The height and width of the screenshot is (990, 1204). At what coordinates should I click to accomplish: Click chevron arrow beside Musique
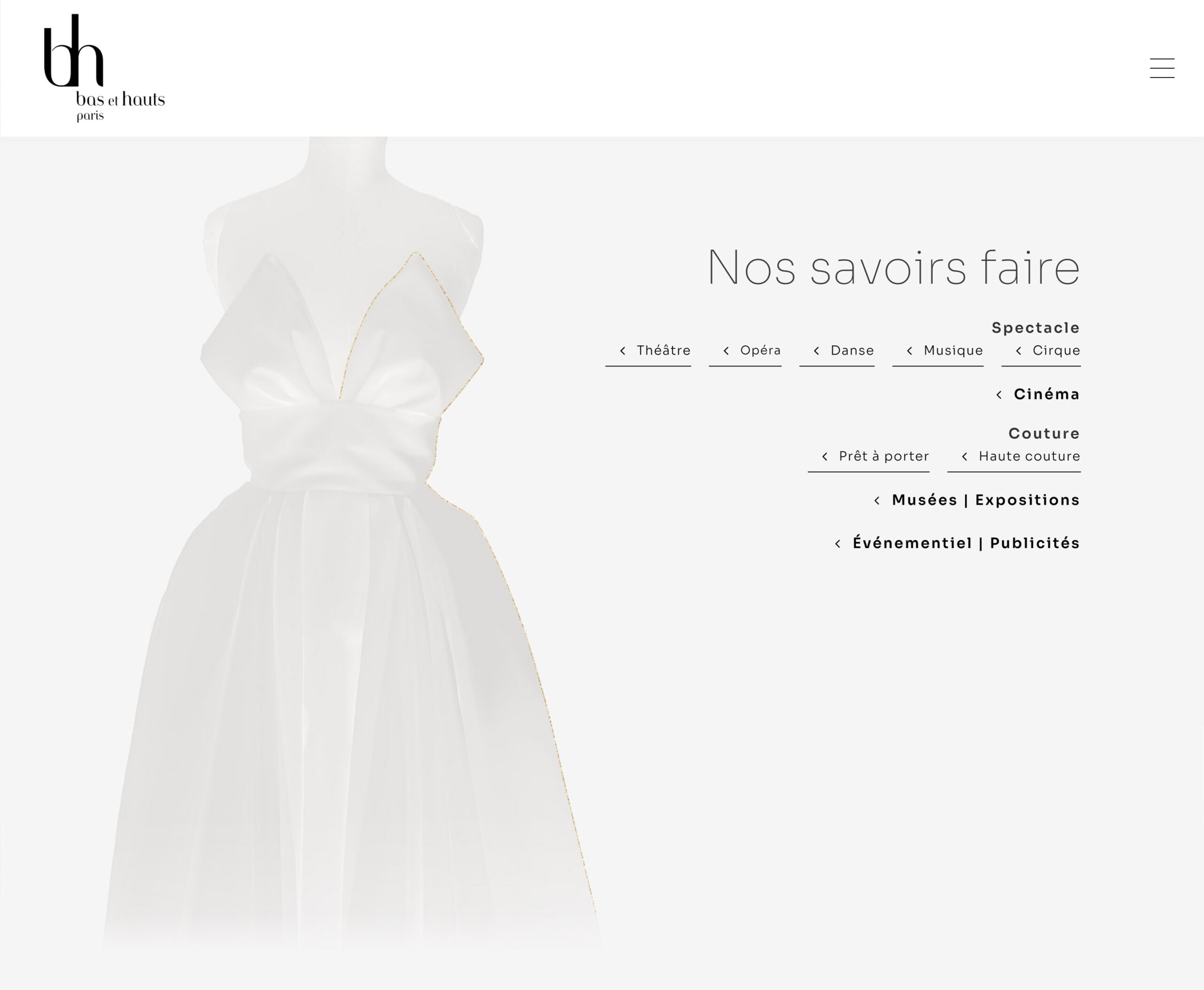[x=909, y=351]
